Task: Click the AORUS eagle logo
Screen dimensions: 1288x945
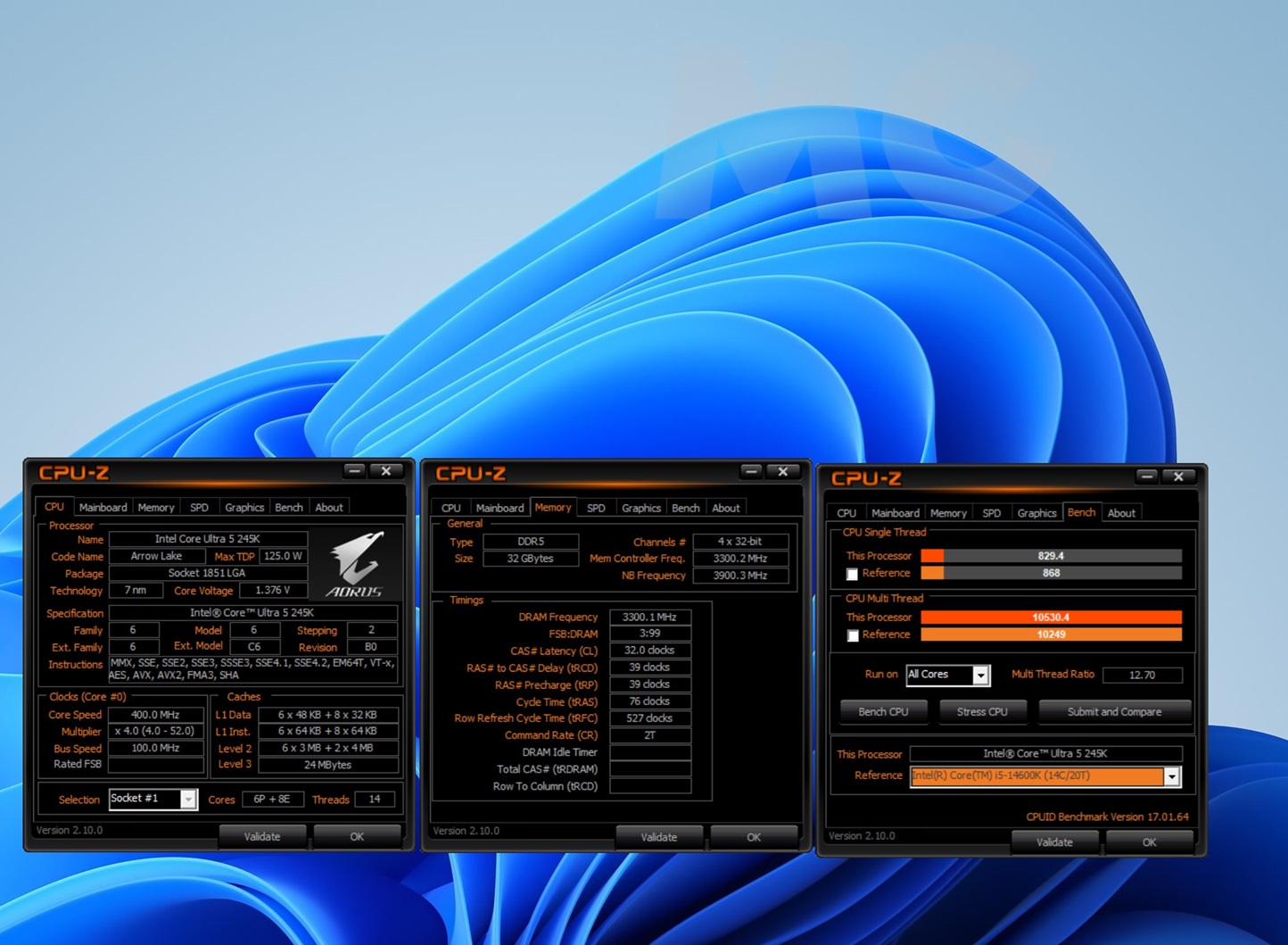Action: 355,563
